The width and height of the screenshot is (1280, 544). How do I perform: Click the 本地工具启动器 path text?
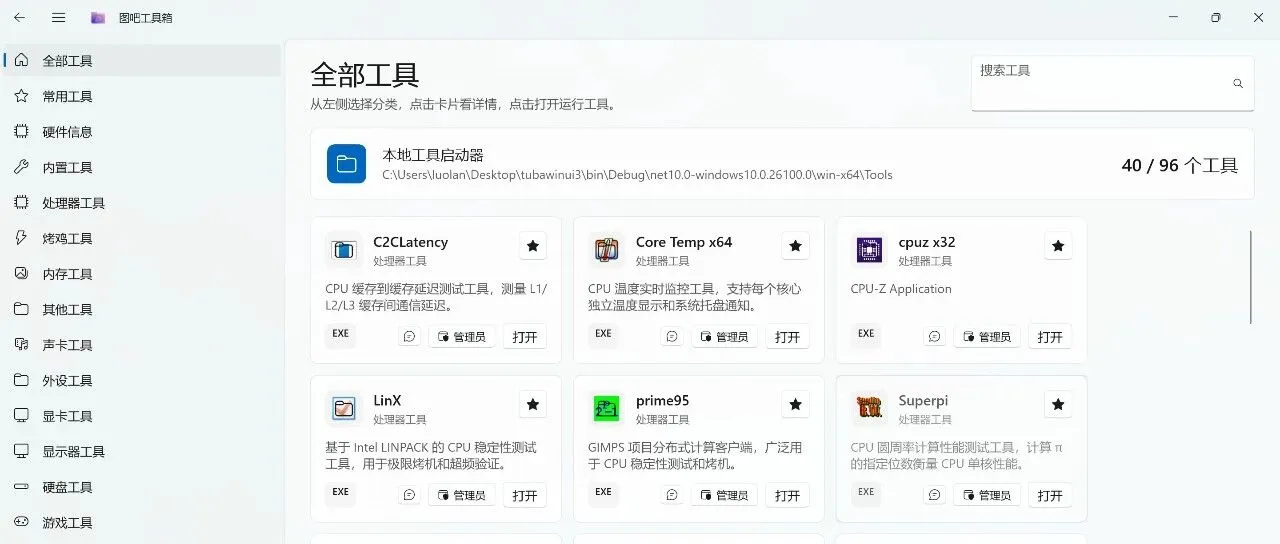pyautogui.click(x=637, y=175)
